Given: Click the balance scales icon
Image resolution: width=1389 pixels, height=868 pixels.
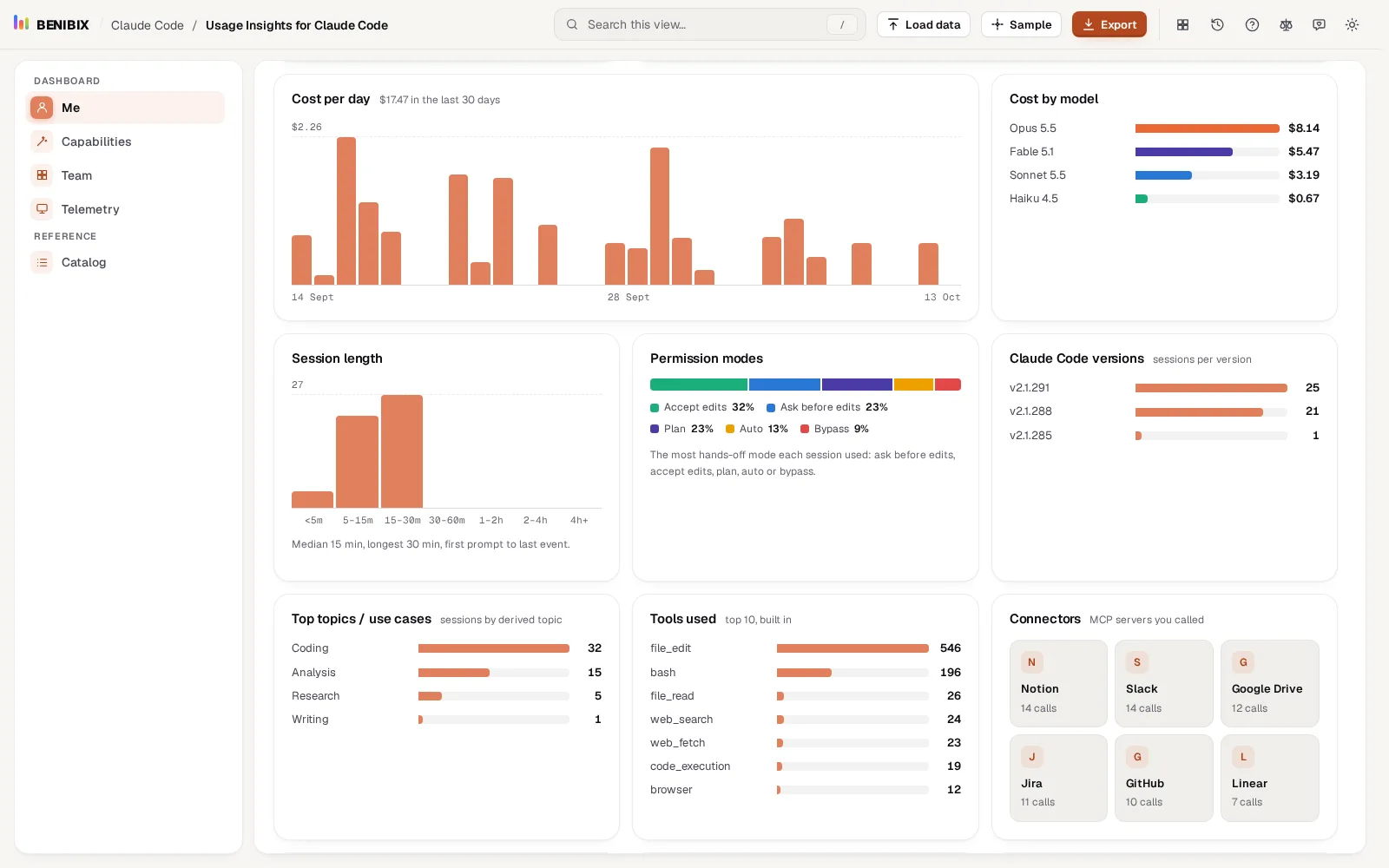Looking at the screenshot, I should [1286, 24].
